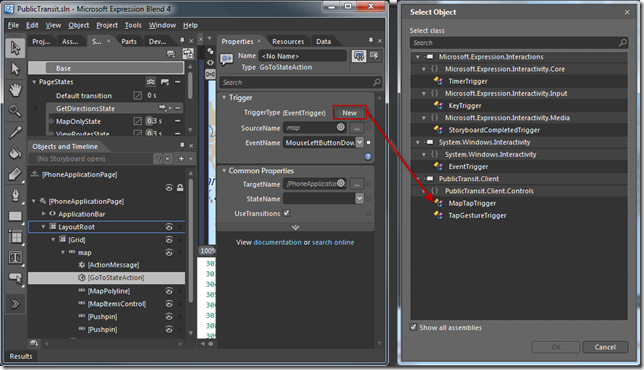
Task: Select the TextBlock tool
Action: [15, 258]
